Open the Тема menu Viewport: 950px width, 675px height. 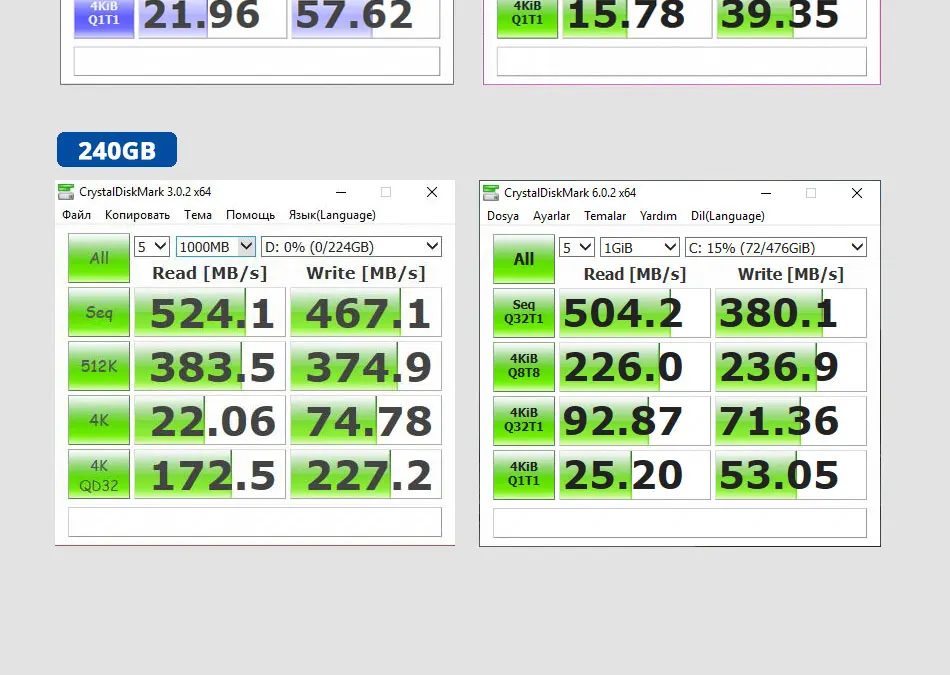198,215
